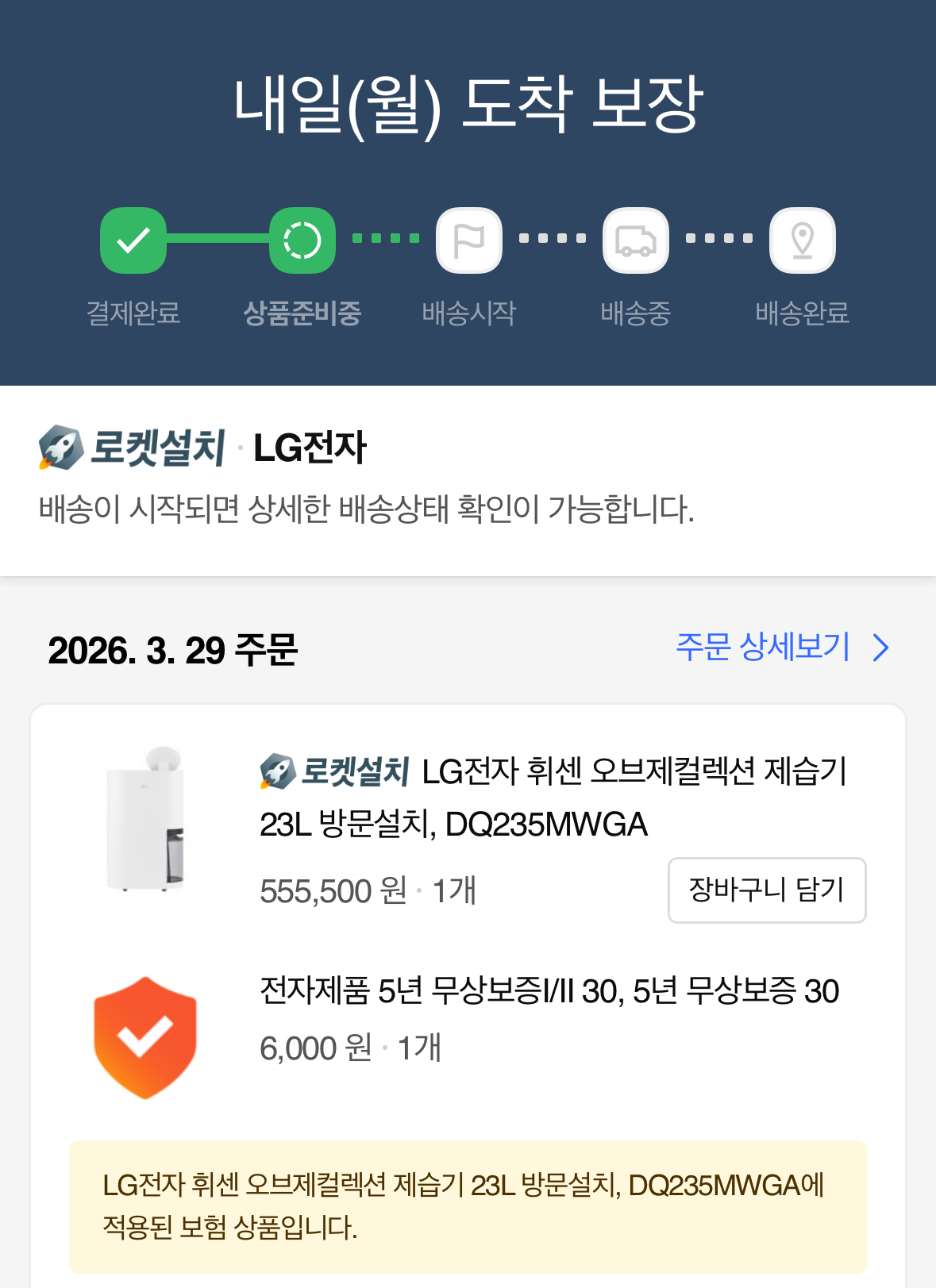Open the LG dehumidifier product thumbnail
This screenshot has width=936, height=1288.
[145, 819]
